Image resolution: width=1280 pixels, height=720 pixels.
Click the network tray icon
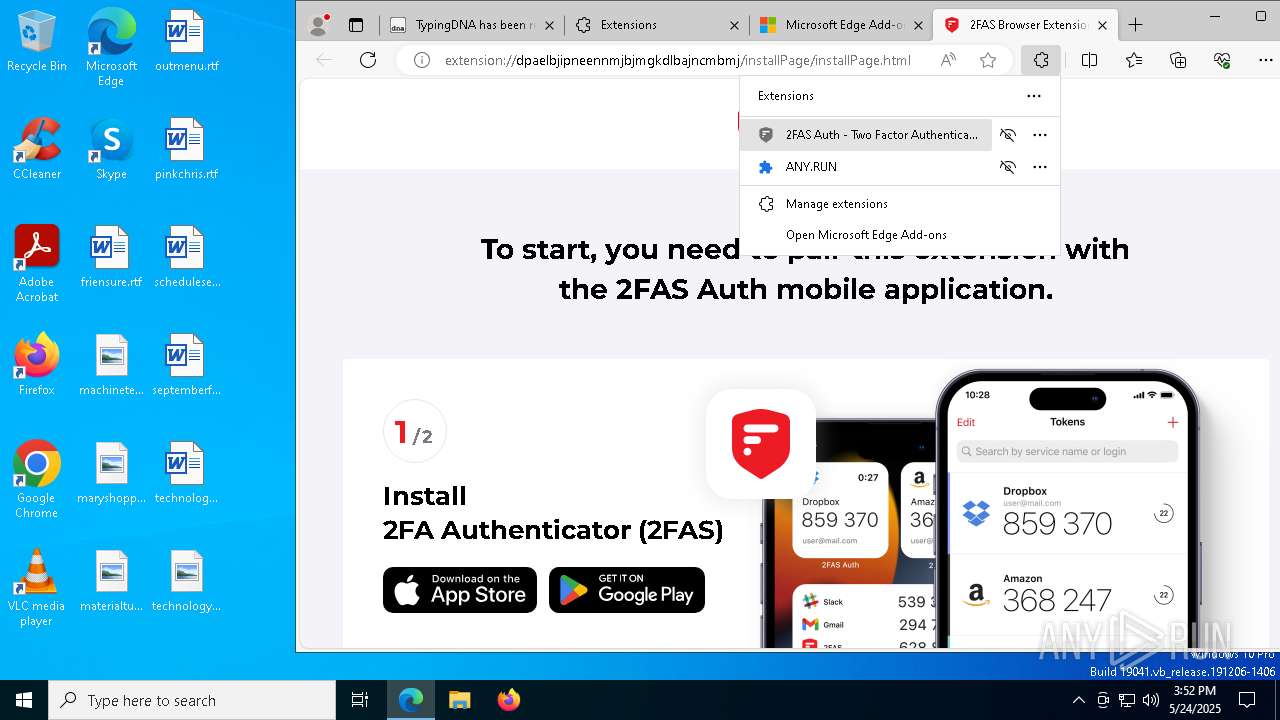[x=1127, y=700]
